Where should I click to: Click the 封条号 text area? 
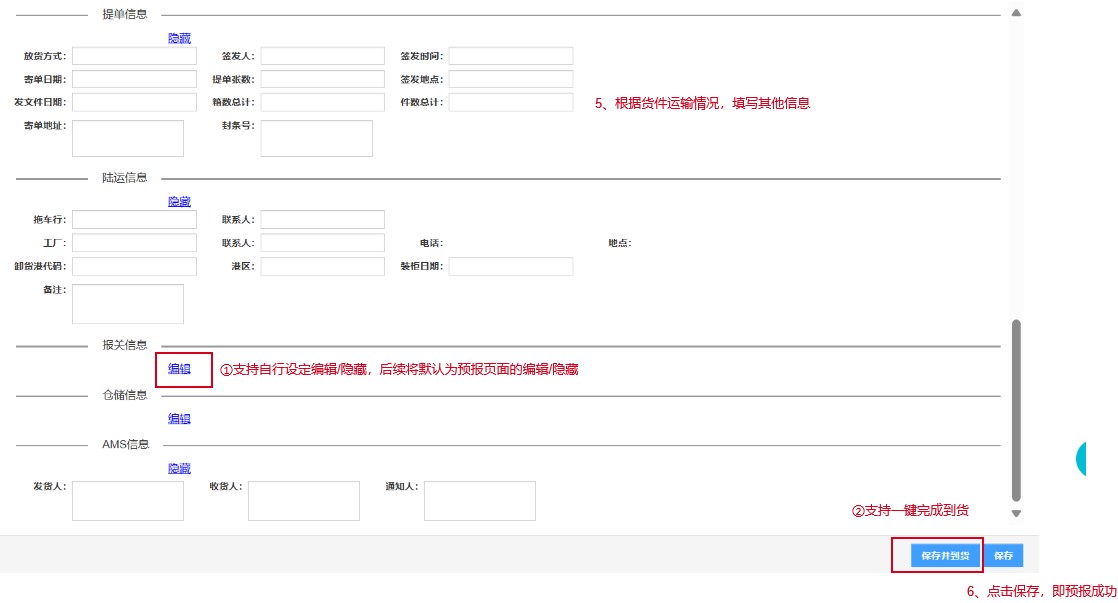click(316, 139)
